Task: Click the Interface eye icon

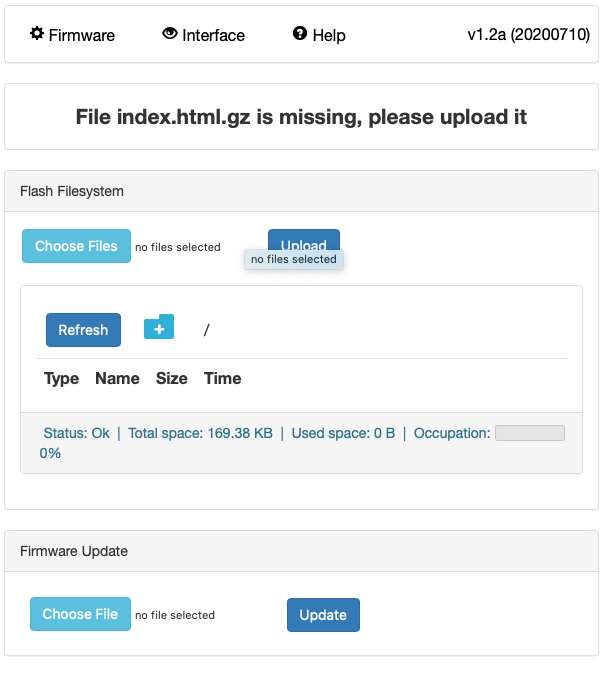Action: click(x=170, y=34)
